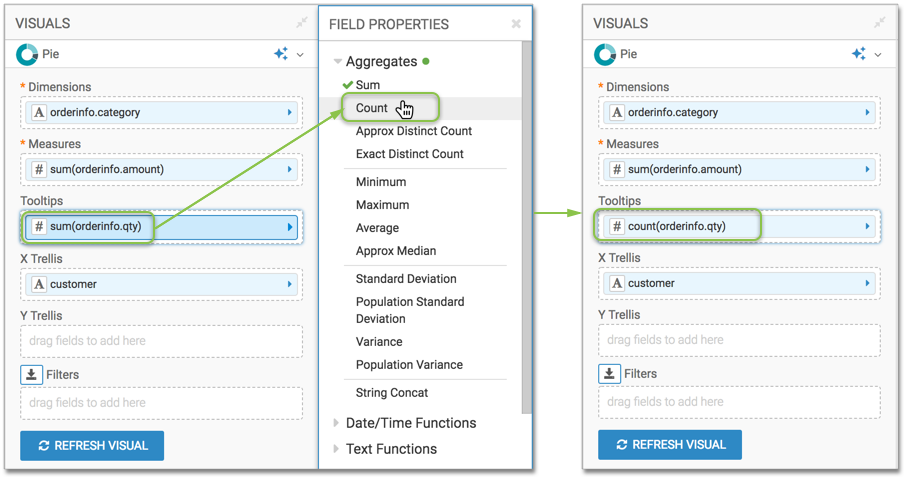Click the Pie chart icon in right Visuals panel
The image size is (904, 479).
pyautogui.click(x=605, y=54)
